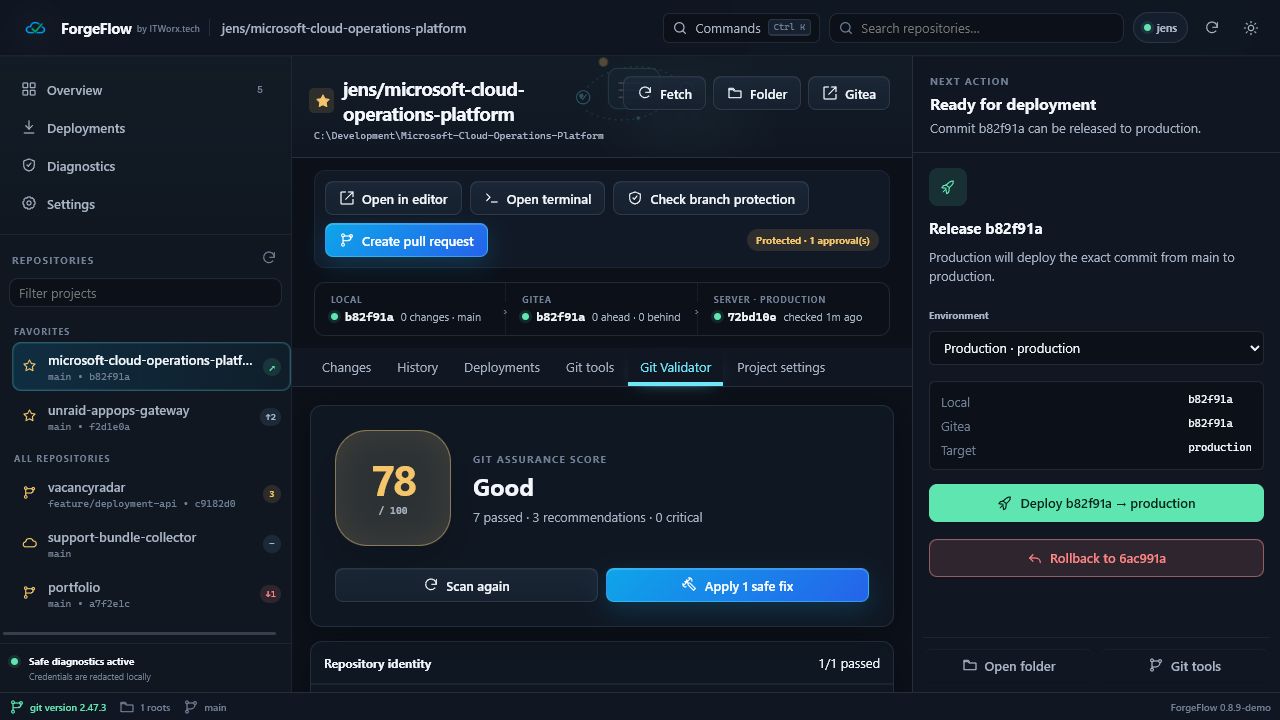Click the arrow badge on microsoft-cloud-operations-platform row
This screenshot has height=720, width=1280.
point(271,367)
